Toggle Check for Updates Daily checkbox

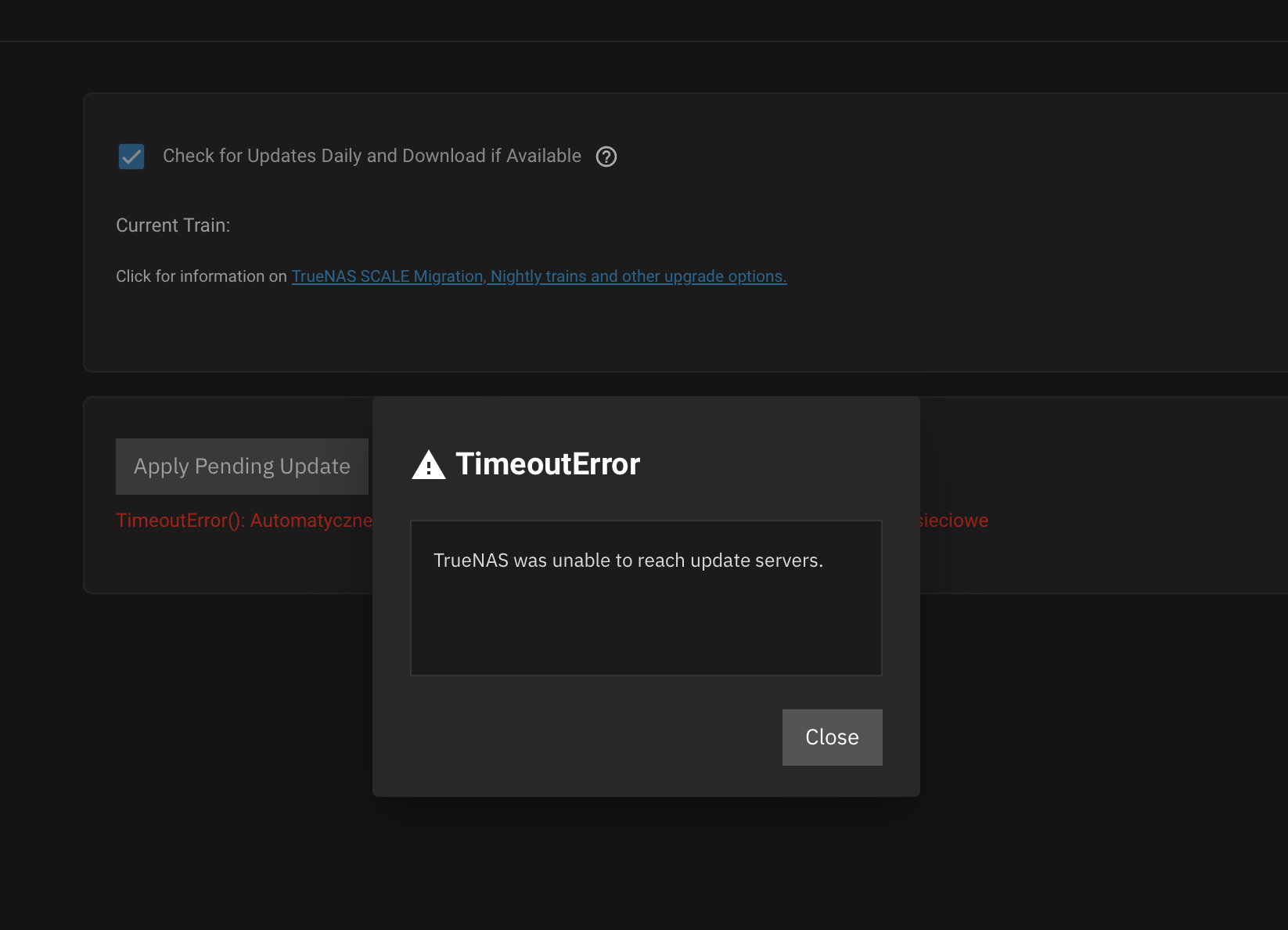(x=131, y=157)
